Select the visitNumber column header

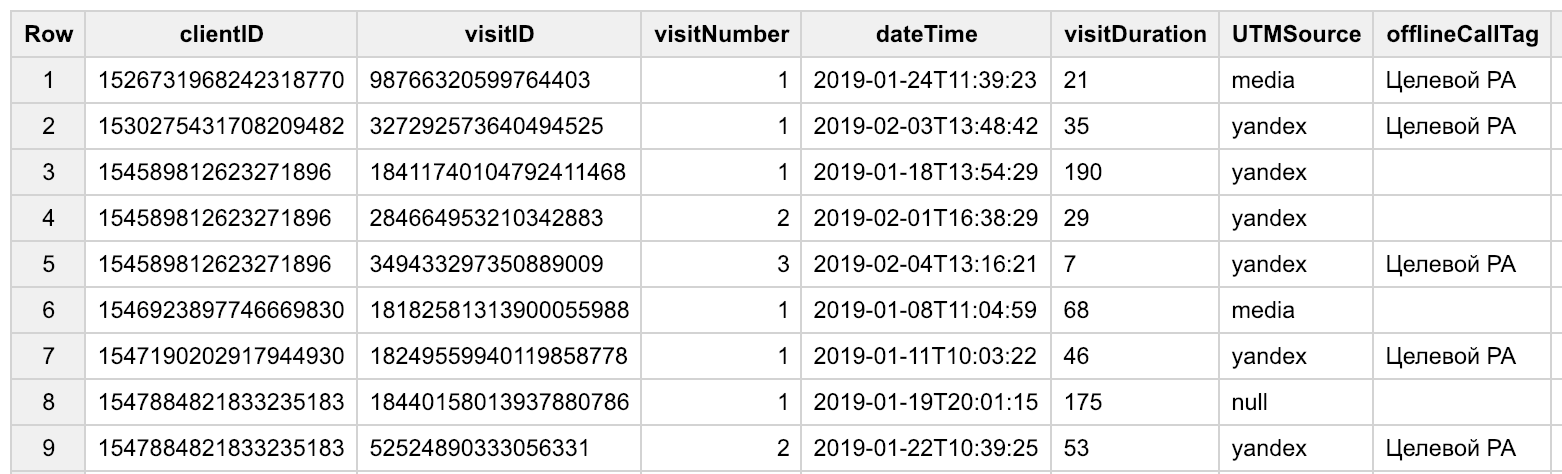point(721,34)
